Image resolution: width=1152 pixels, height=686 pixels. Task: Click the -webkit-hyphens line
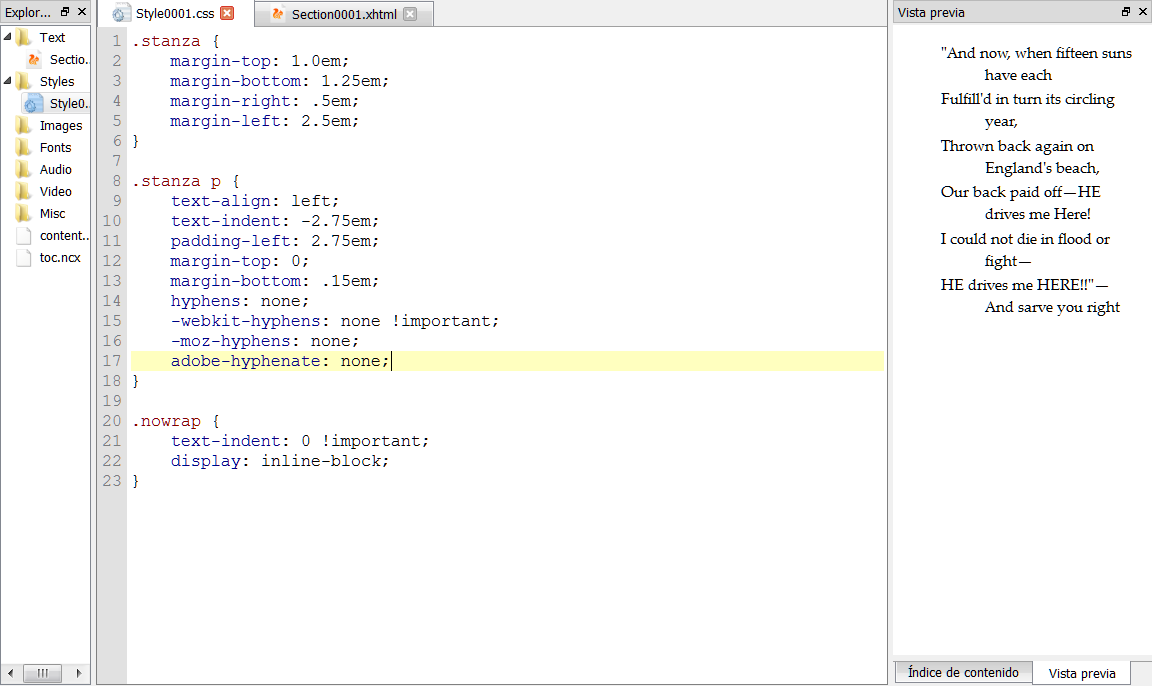pyautogui.click(x=334, y=320)
